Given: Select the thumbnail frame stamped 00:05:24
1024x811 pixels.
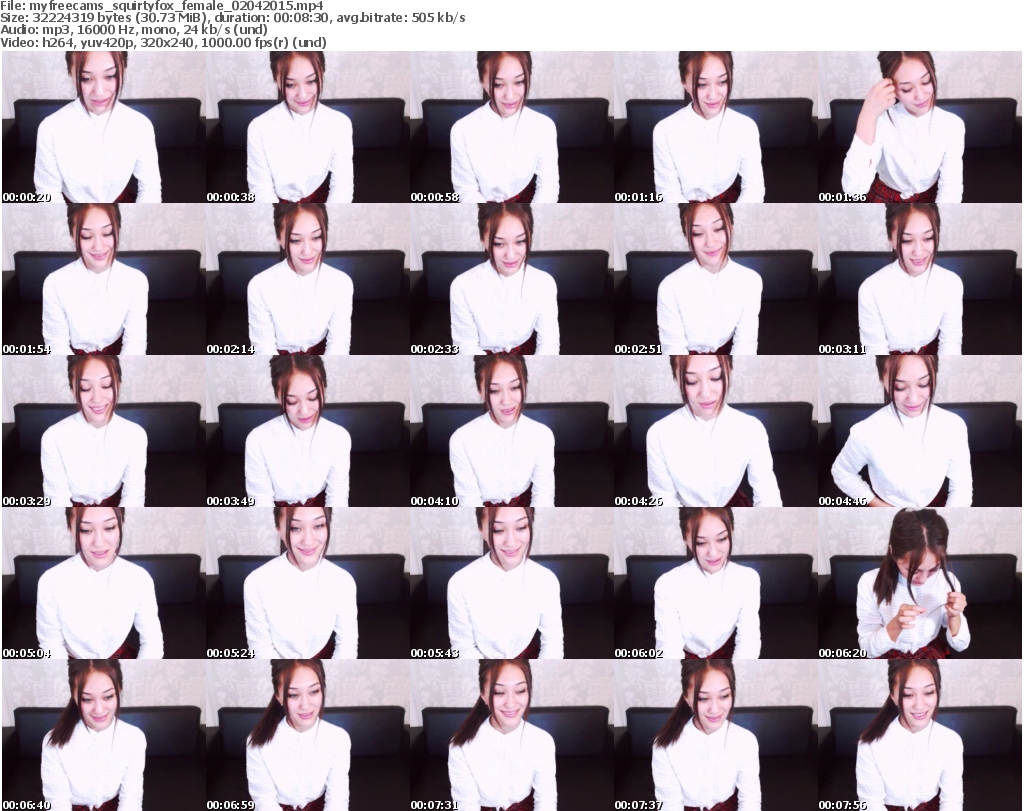Looking at the screenshot, I should click(x=308, y=583).
